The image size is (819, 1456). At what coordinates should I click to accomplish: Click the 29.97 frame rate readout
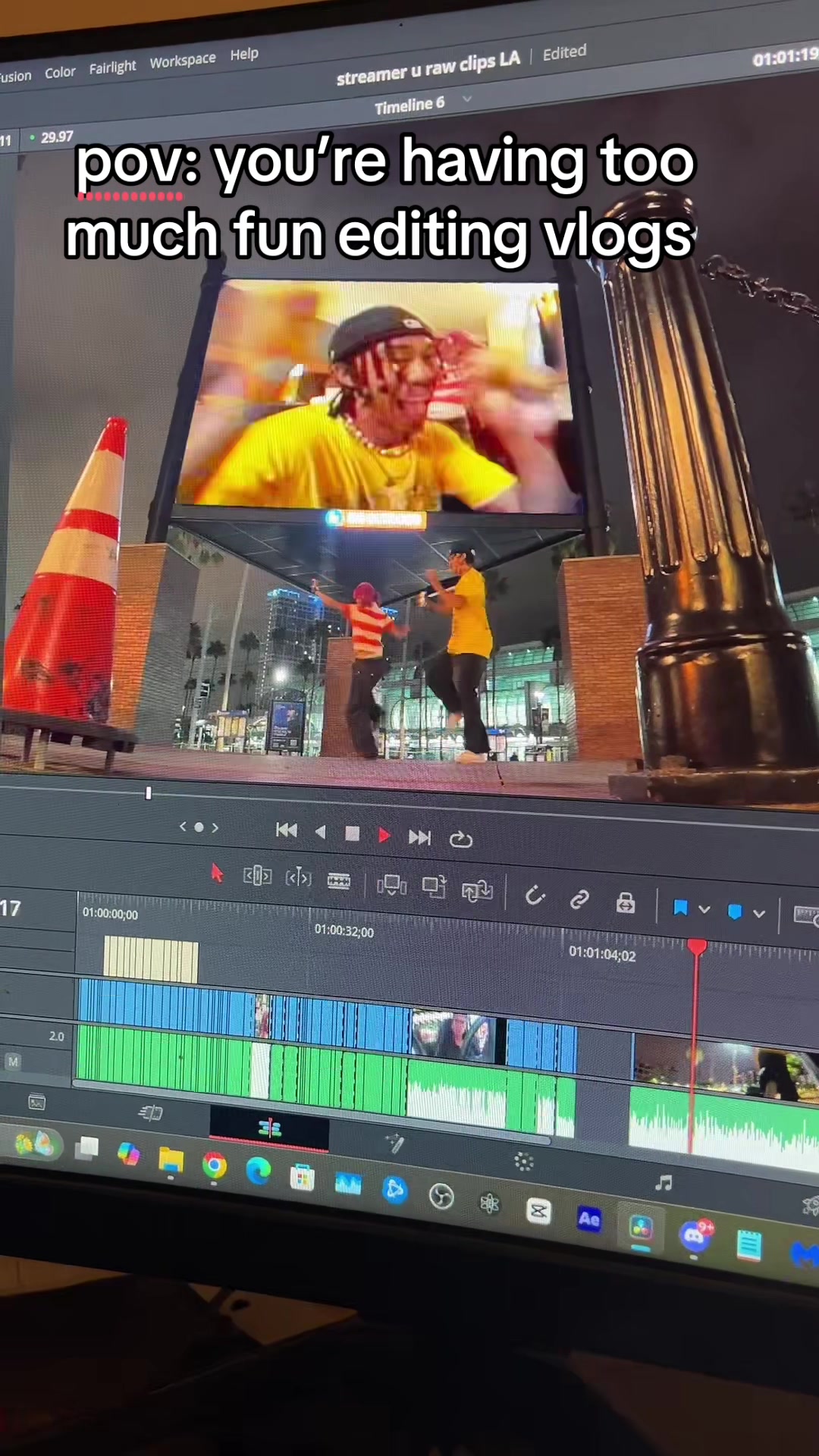pyautogui.click(x=57, y=137)
